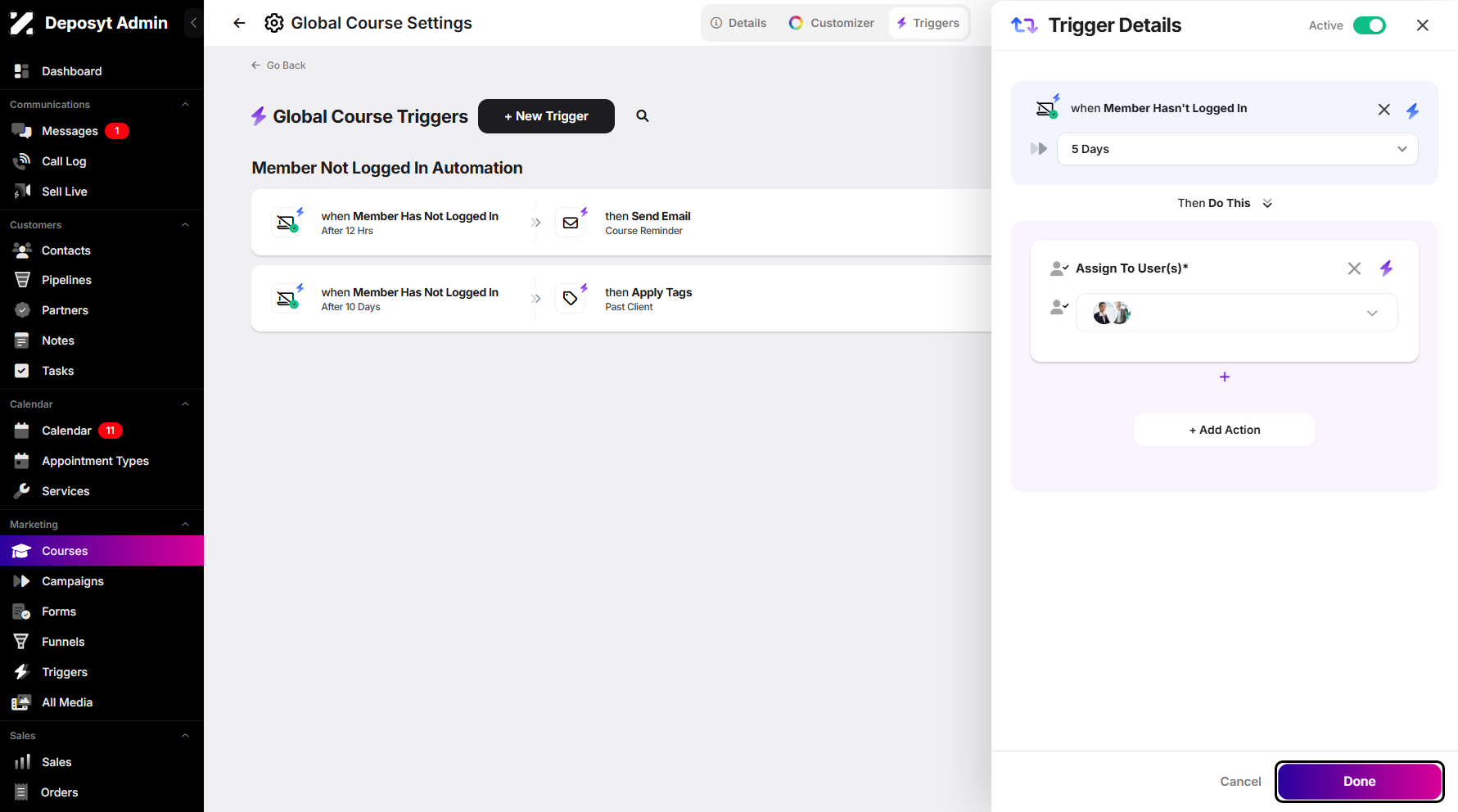This screenshot has width=1458, height=812.
Task: Open the sidebar Triggers page
Action: pos(102,672)
